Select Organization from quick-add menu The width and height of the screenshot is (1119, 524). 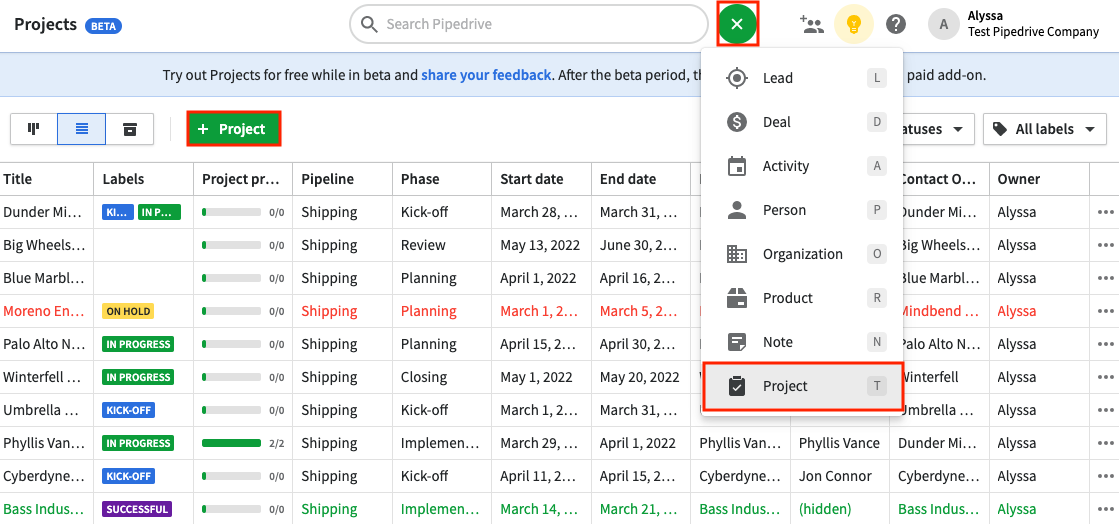pyautogui.click(x=802, y=254)
